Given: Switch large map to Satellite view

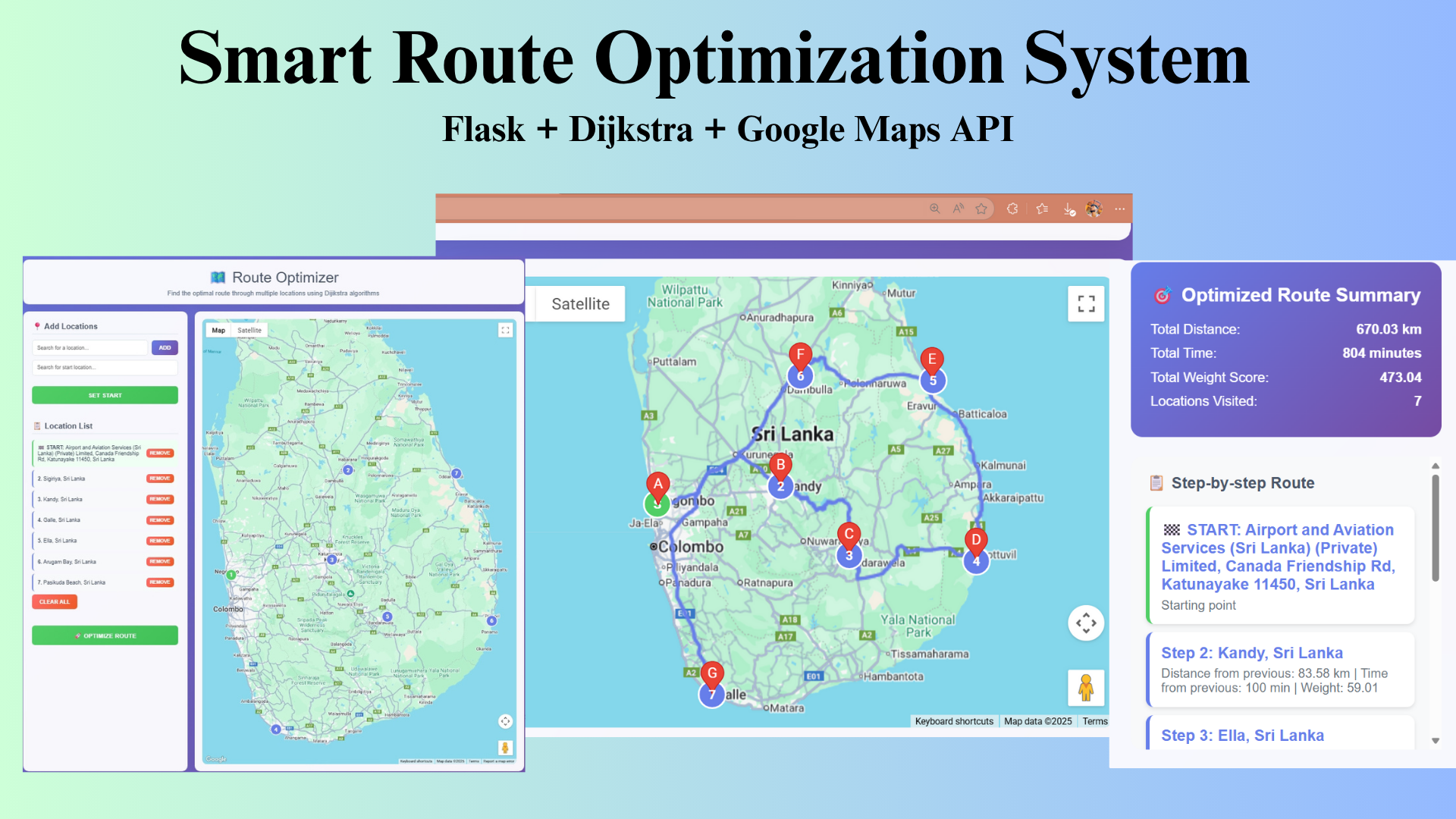Looking at the screenshot, I should click(580, 304).
